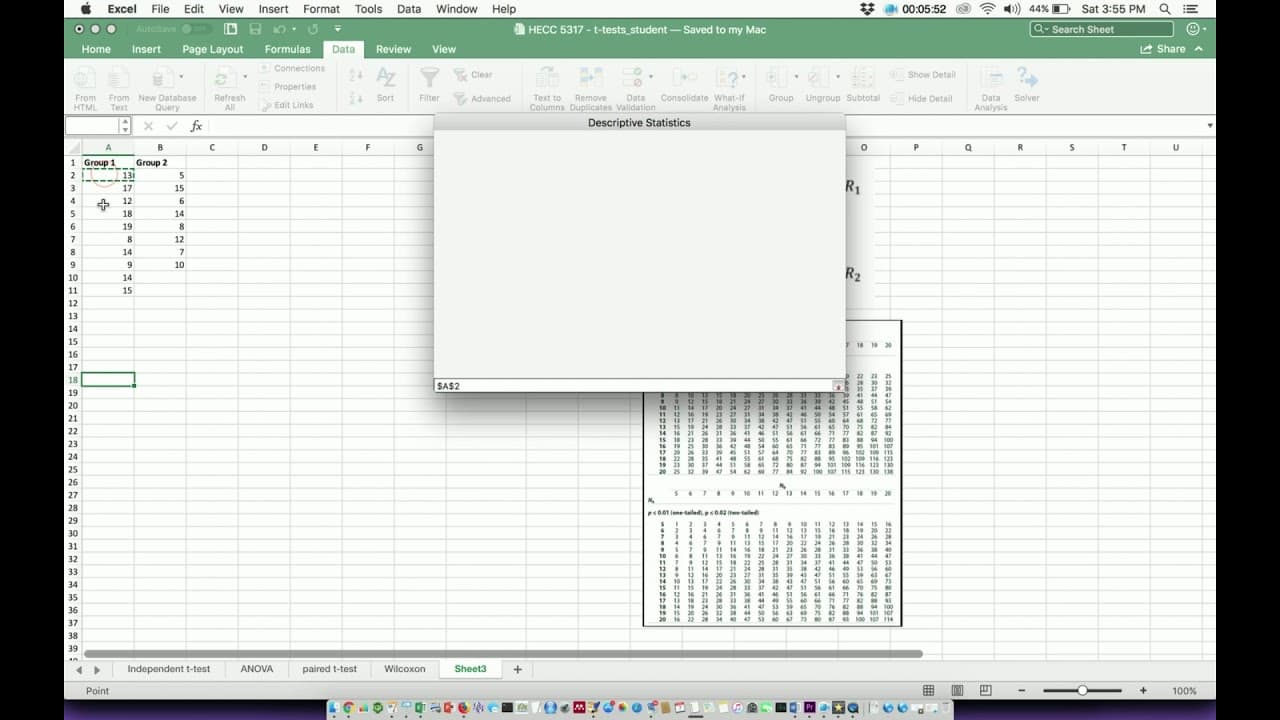Expand the Data Validation dropdown arrow
The image size is (1280, 720).
651,77
